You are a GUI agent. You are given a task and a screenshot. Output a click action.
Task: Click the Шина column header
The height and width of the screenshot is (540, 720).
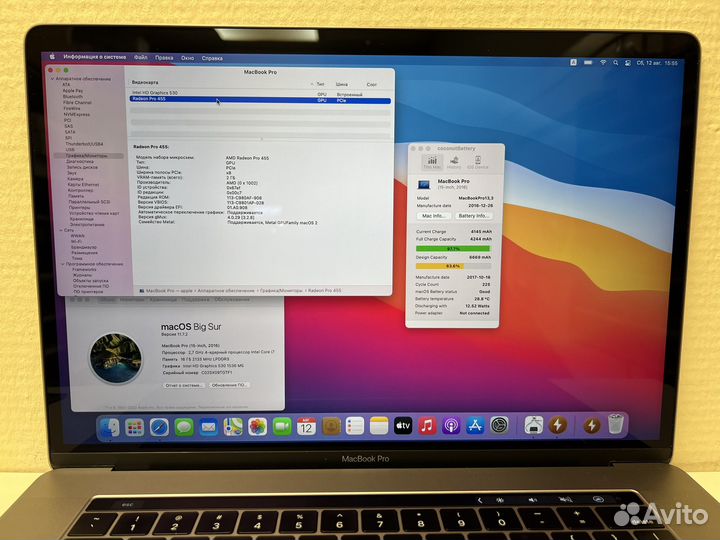tap(342, 84)
